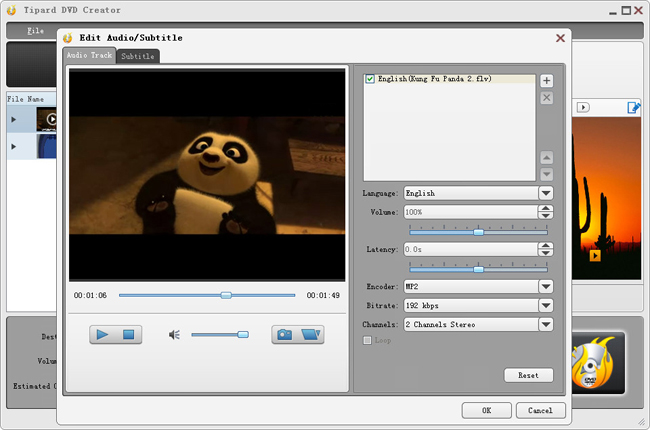Open the Channels dropdown
The width and height of the screenshot is (650, 430).
pos(546,324)
